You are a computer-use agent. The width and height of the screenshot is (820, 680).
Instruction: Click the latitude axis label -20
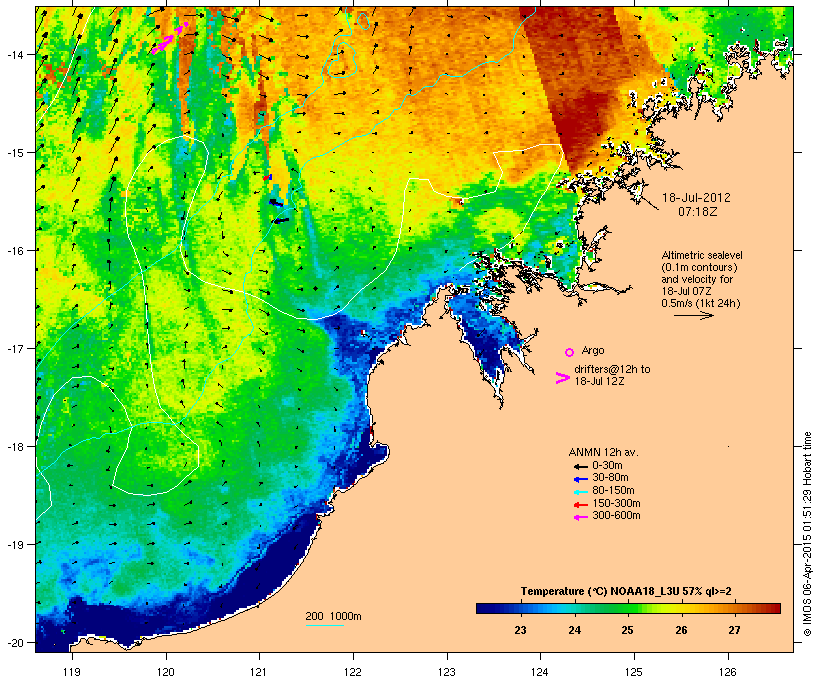[15, 642]
